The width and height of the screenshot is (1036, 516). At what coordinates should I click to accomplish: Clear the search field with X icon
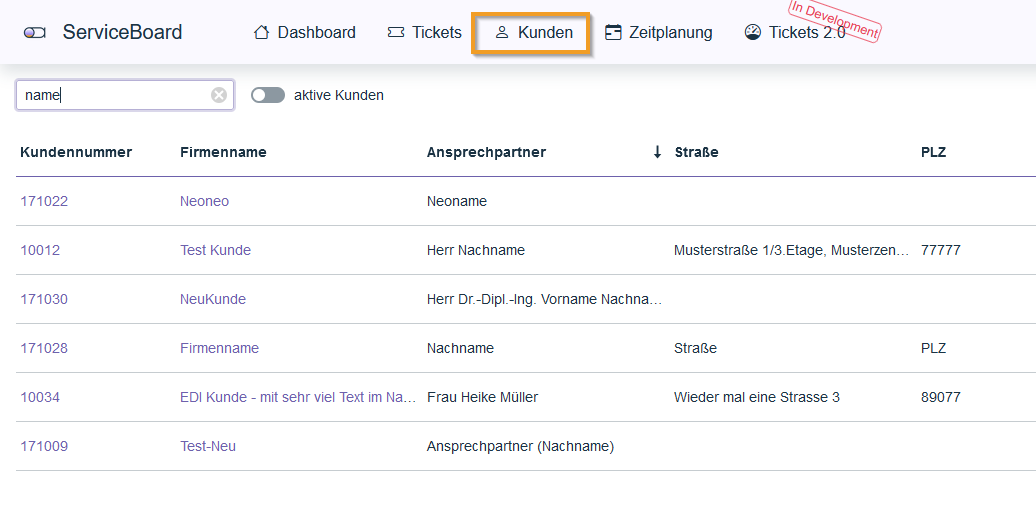pyautogui.click(x=219, y=95)
